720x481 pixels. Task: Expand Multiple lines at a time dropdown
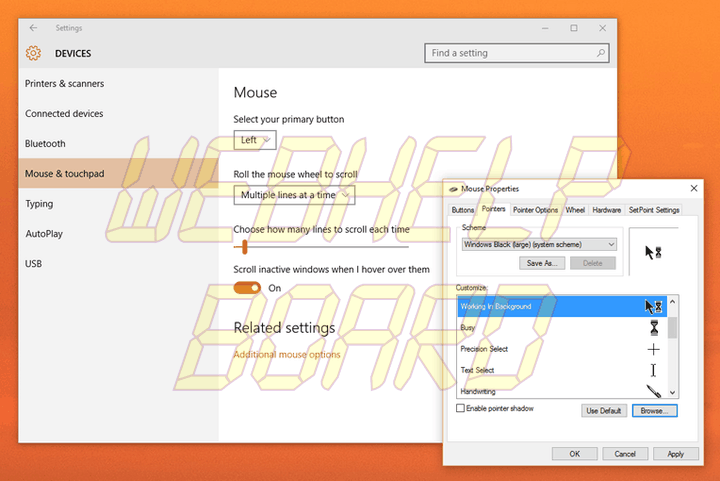[294, 195]
